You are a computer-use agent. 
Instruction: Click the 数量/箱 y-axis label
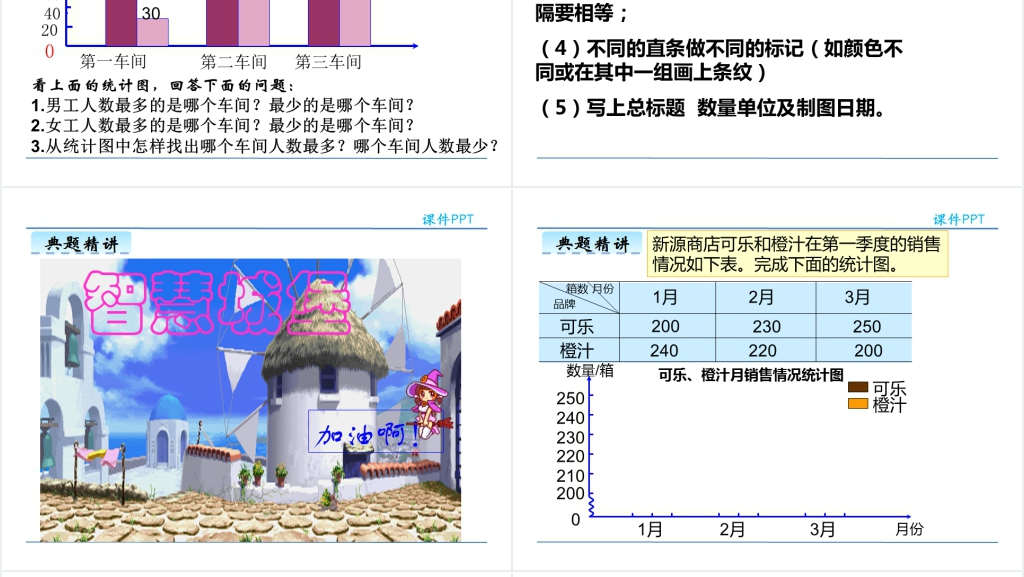point(590,371)
